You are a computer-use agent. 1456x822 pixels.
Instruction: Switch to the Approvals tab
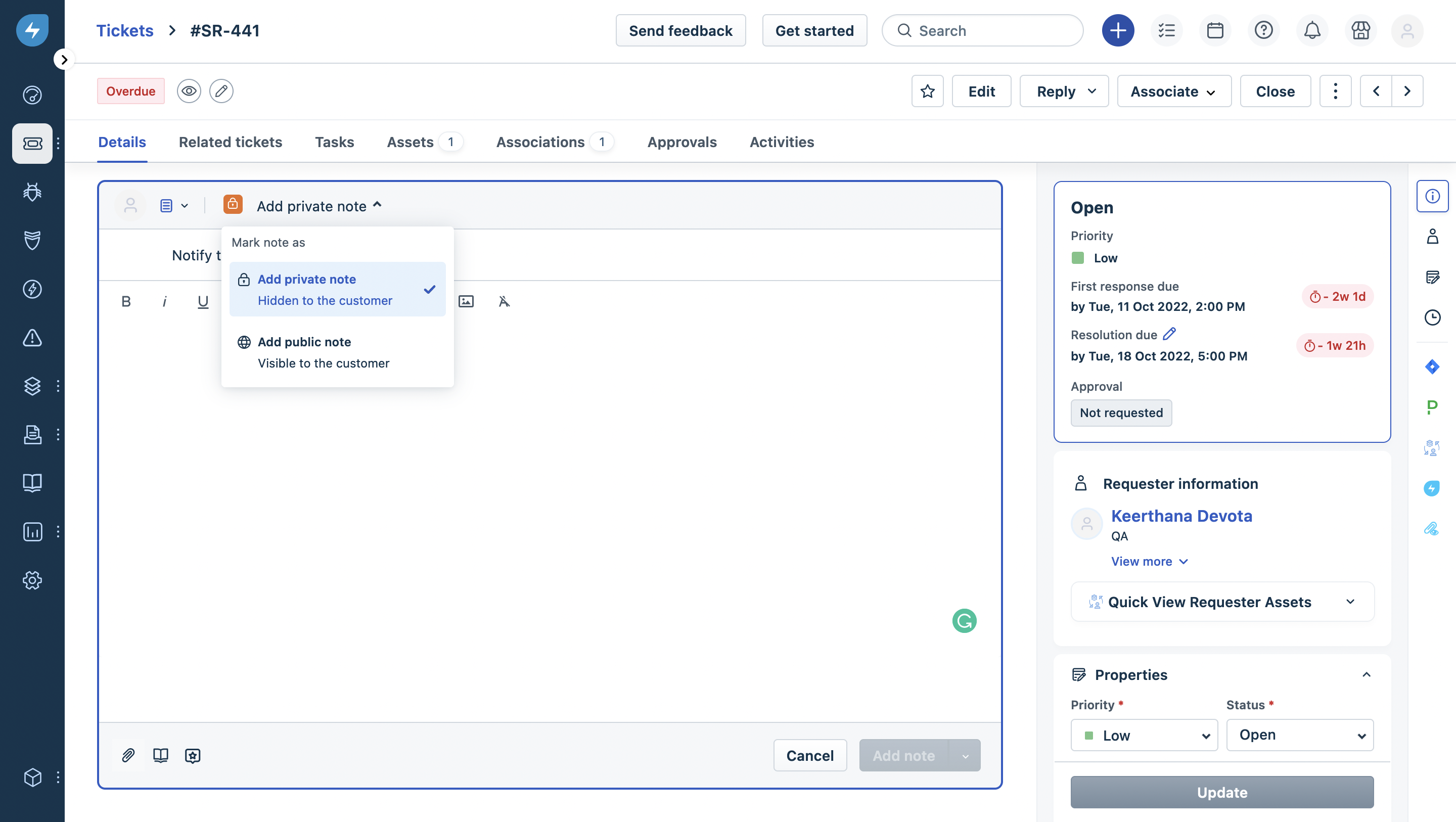tap(681, 142)
